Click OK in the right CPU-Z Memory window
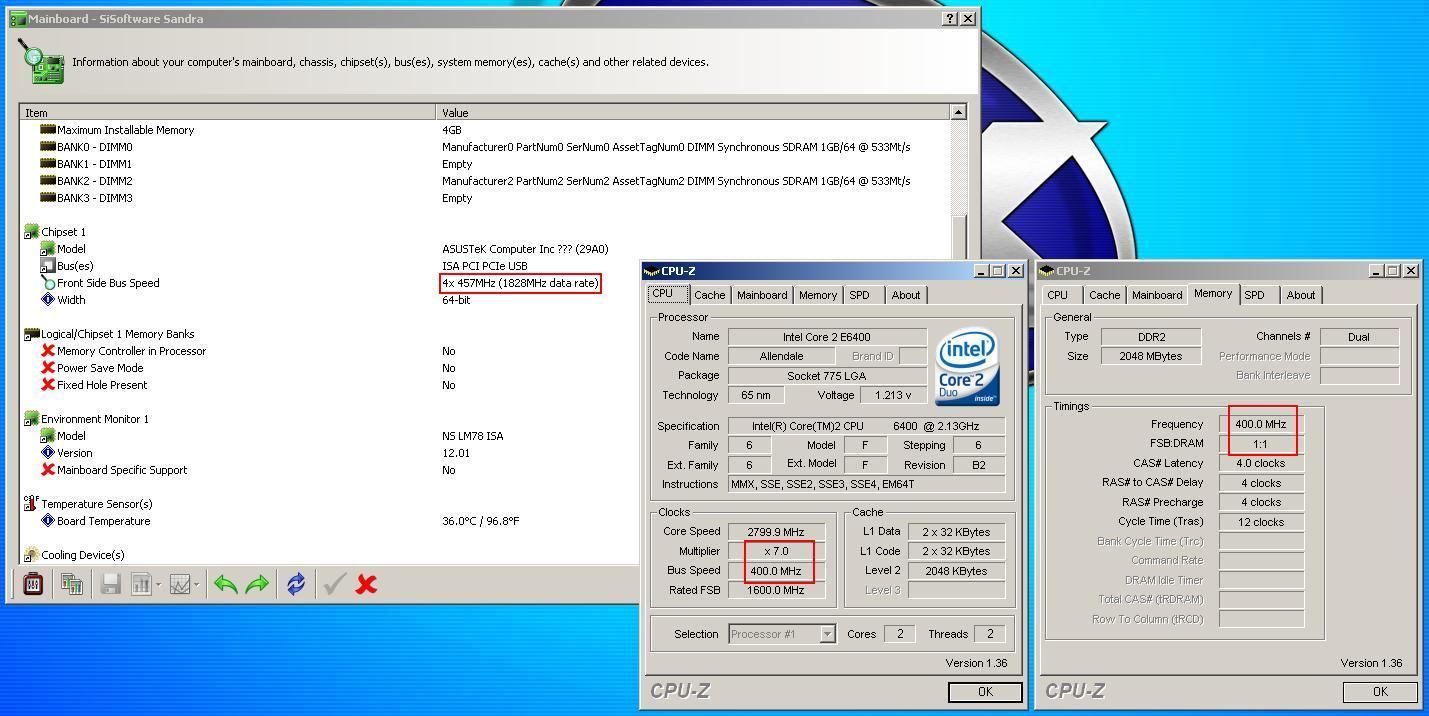The height and width of the screenshot is (716, 1429). click(x=1380, y=692)
